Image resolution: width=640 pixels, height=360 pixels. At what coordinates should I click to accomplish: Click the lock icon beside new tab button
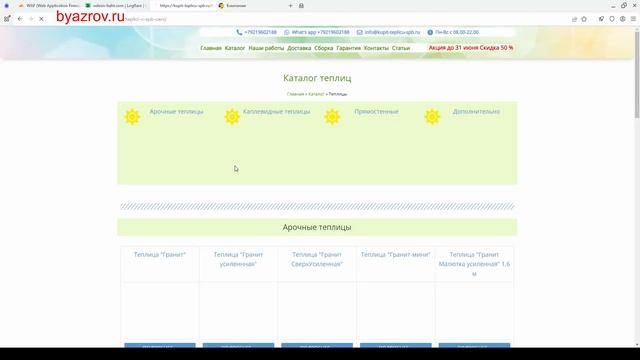pyautogui.click(x=301, y=6)
